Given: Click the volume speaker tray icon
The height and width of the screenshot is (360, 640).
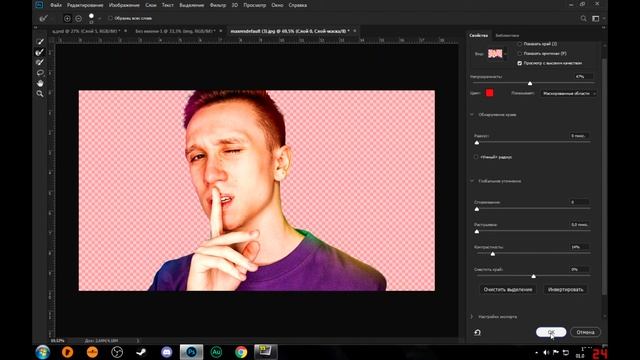Looking at the screenshot, I should 546,353.
